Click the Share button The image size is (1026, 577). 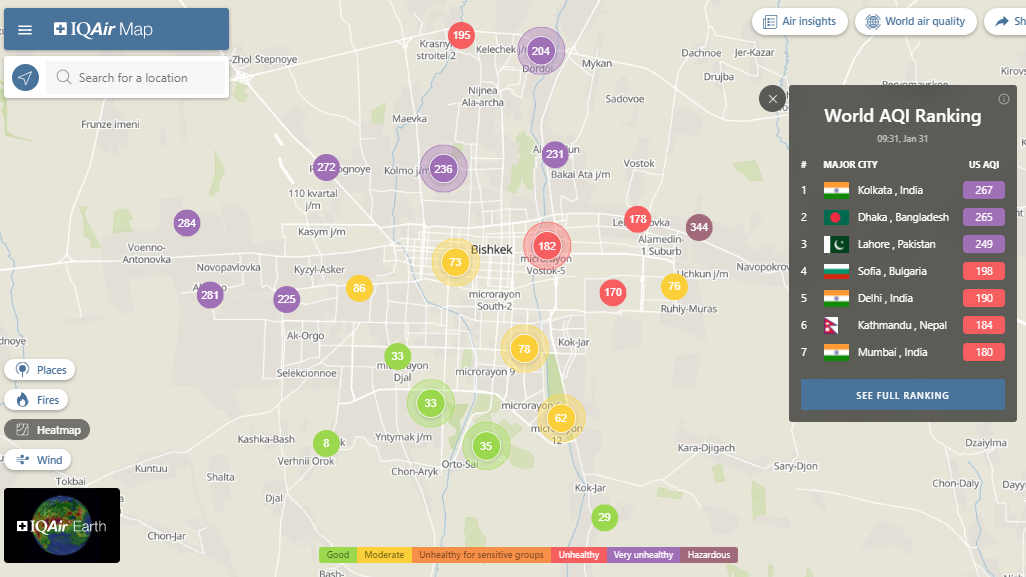(x=1006, y=21)
